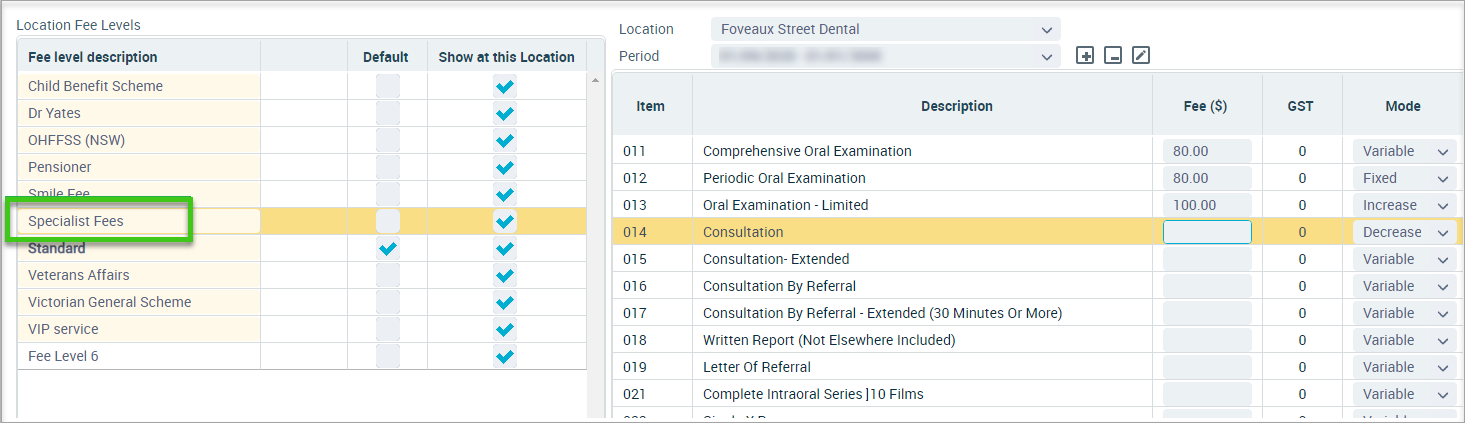The height and width of the screenshot is (423, 1465).
Task: Select the Periodic Oral Examination row
Action: coord(1038,178)
